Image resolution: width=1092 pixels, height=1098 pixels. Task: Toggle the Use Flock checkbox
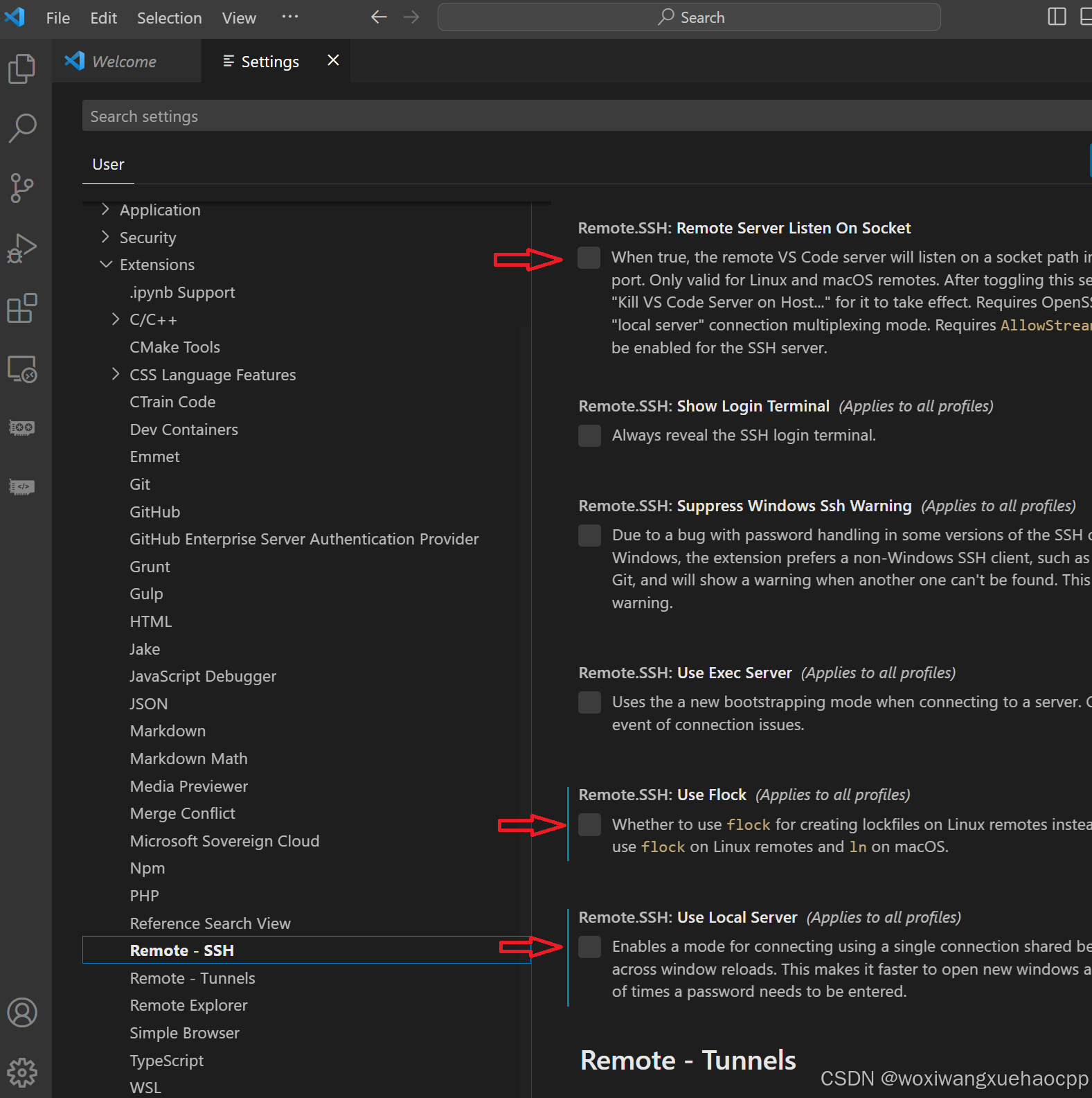[x=590, y=824]
